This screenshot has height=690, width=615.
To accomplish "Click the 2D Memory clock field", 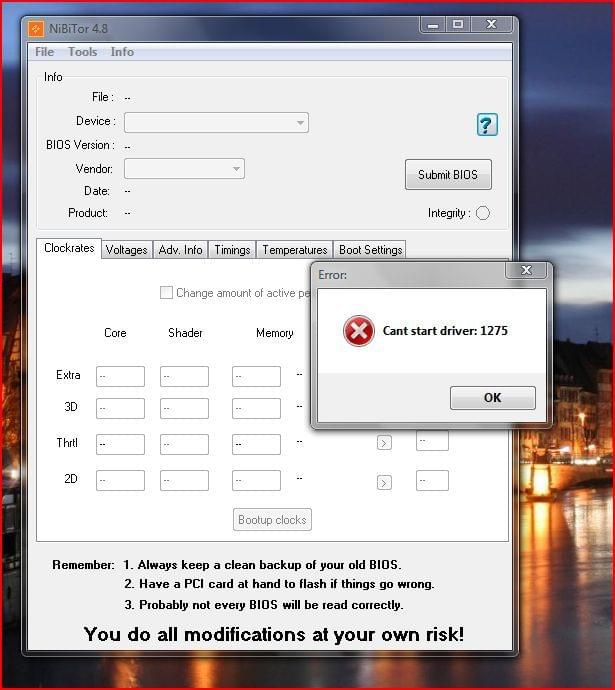I will (256, 480).
